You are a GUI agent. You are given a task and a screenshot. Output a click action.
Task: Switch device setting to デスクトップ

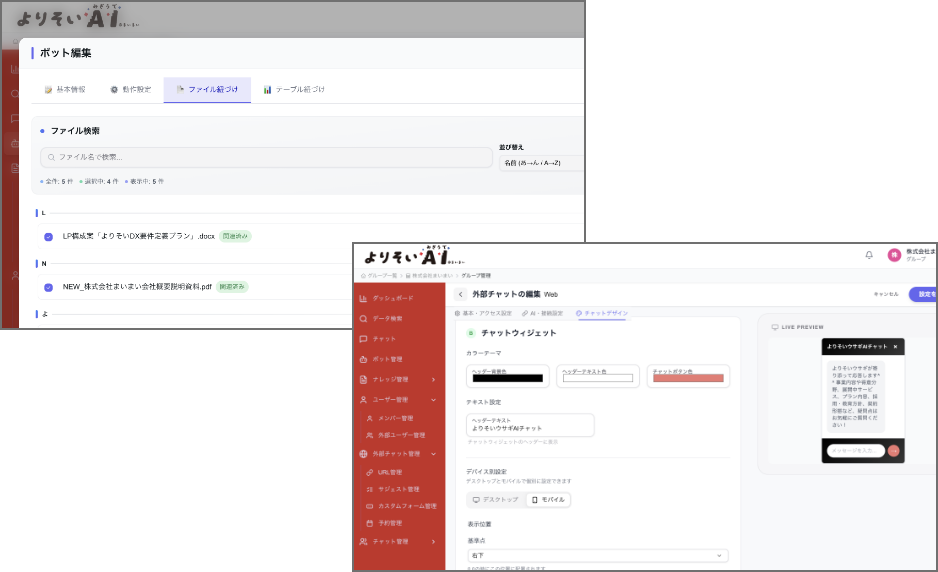click(496, 499)
